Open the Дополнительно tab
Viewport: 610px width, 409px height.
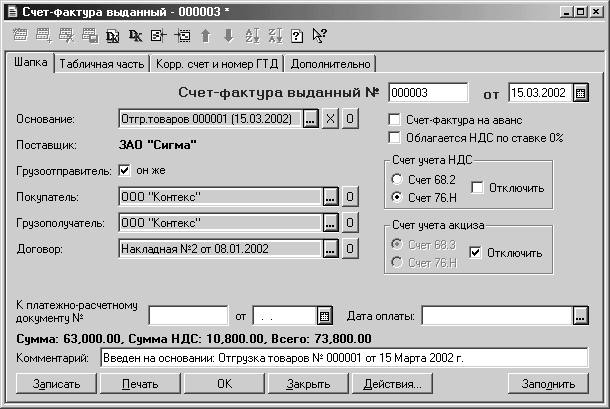[x=329, y=64]
